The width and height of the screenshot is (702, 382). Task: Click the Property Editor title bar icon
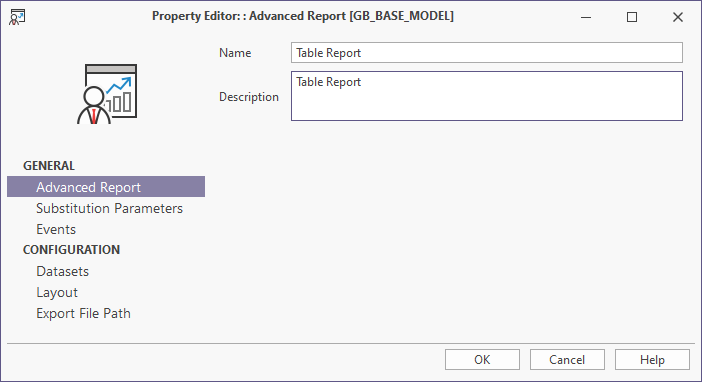point(17,17)
